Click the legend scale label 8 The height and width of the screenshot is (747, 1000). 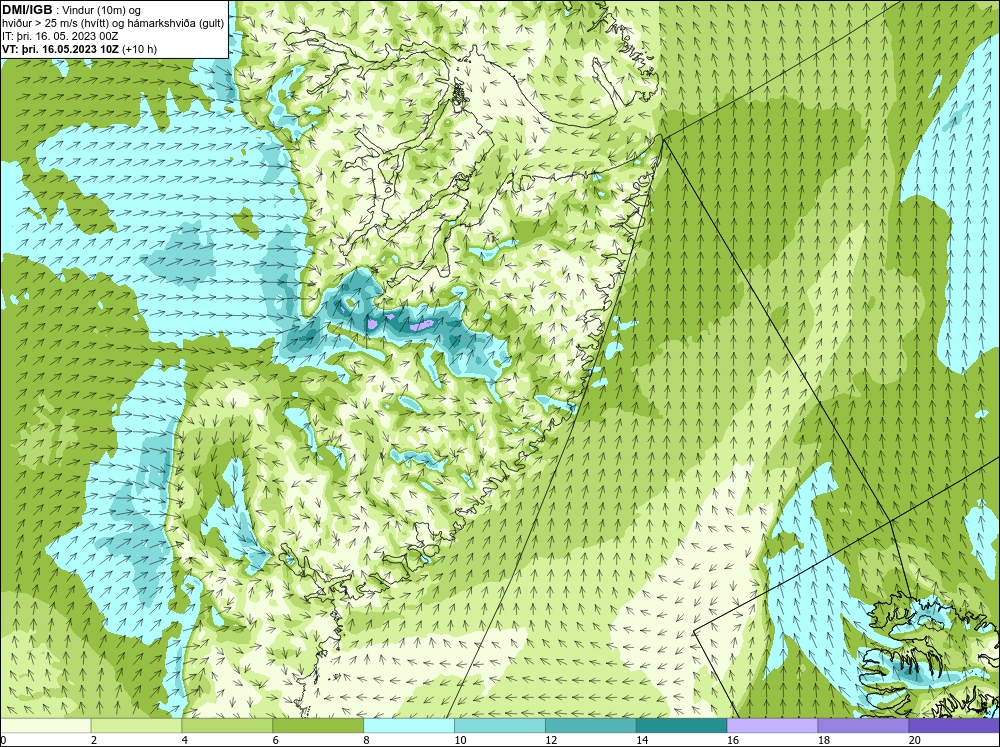[367, 740]
